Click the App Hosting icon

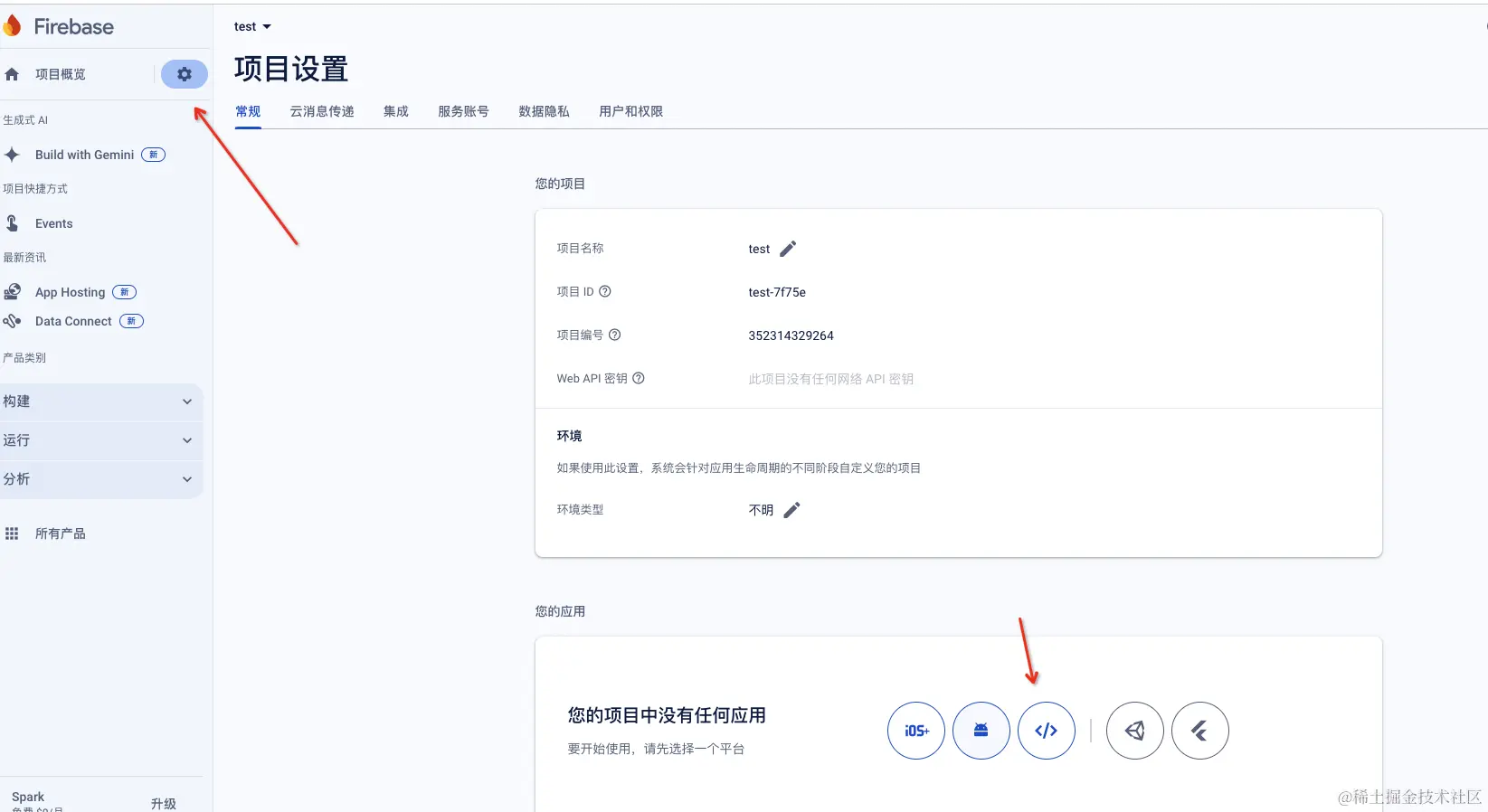pos(12,292)
